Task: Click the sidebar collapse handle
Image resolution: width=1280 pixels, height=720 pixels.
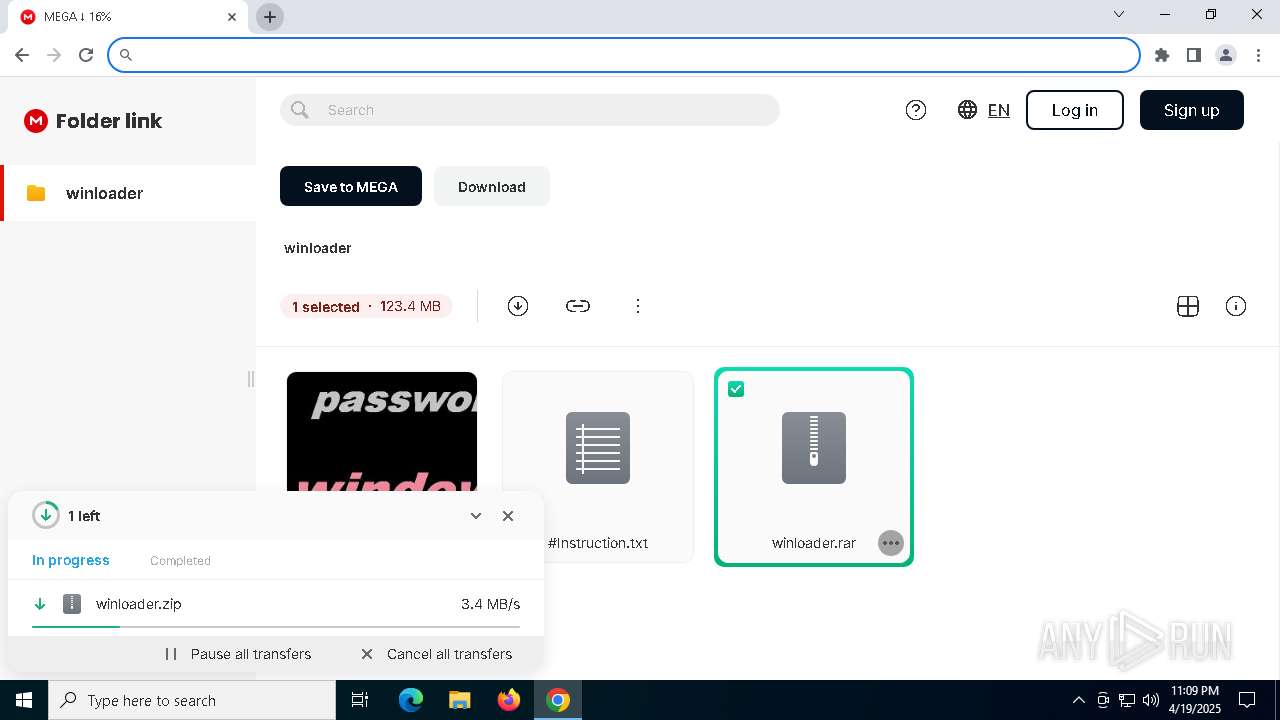Action: point(251,379)
